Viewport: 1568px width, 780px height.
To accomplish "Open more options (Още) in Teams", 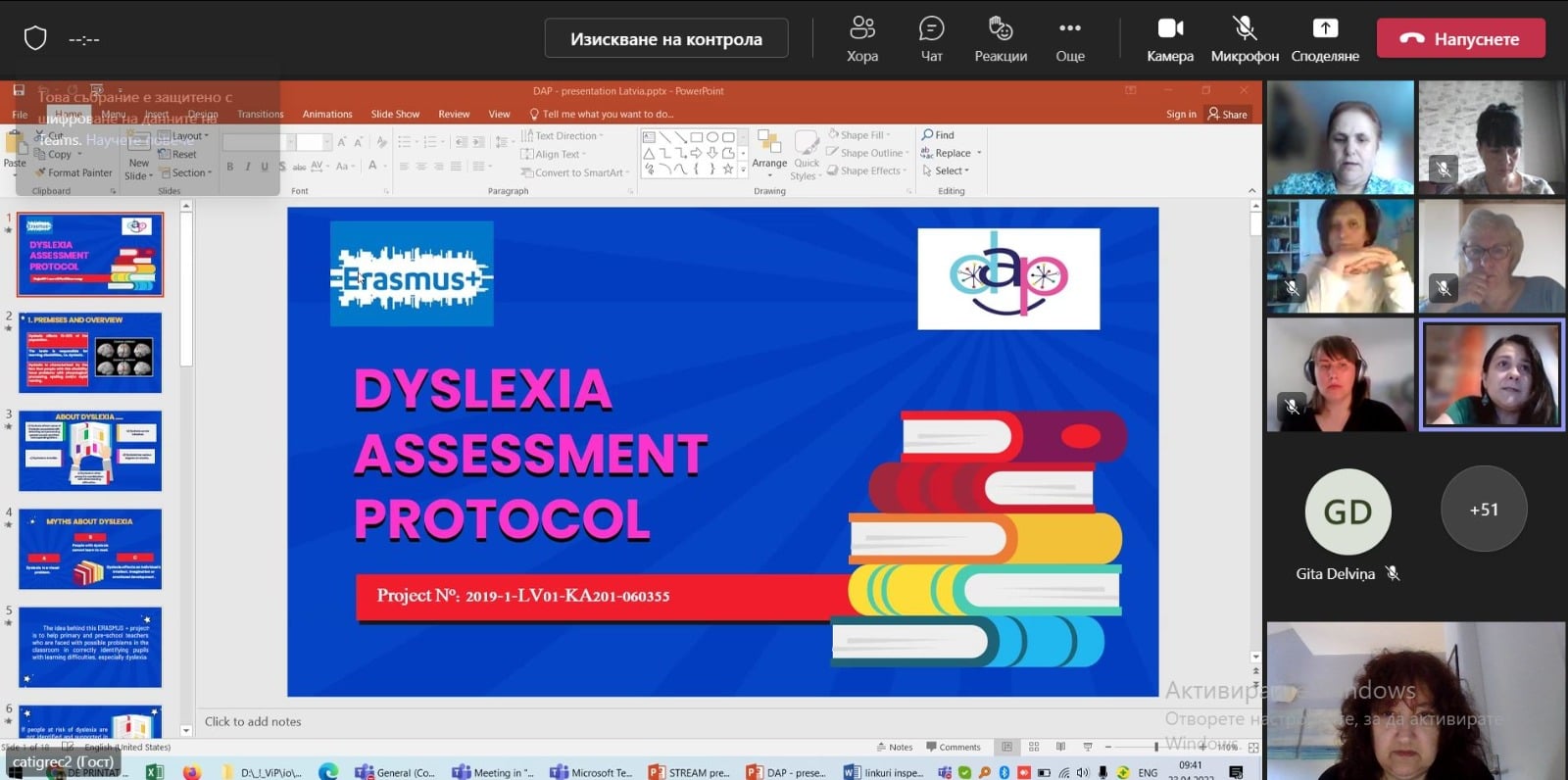I will click(x=1070, y=39).
